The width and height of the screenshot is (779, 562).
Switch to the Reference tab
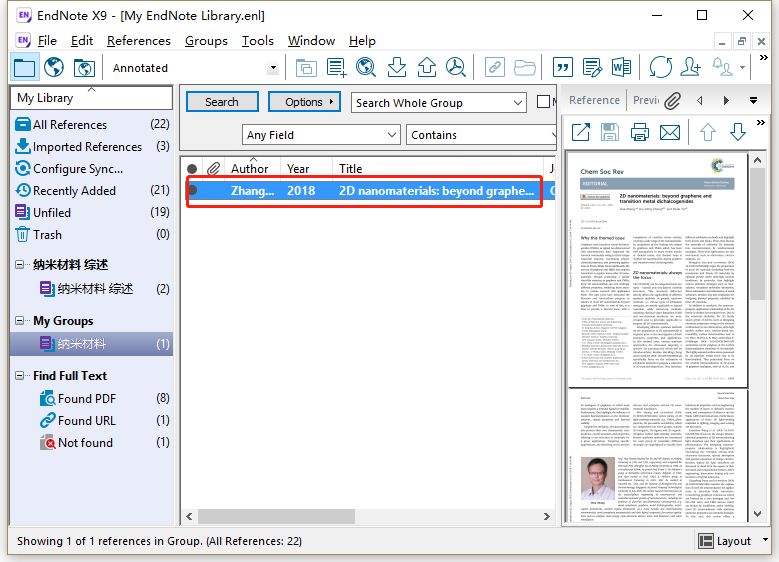tap(594, 100)
